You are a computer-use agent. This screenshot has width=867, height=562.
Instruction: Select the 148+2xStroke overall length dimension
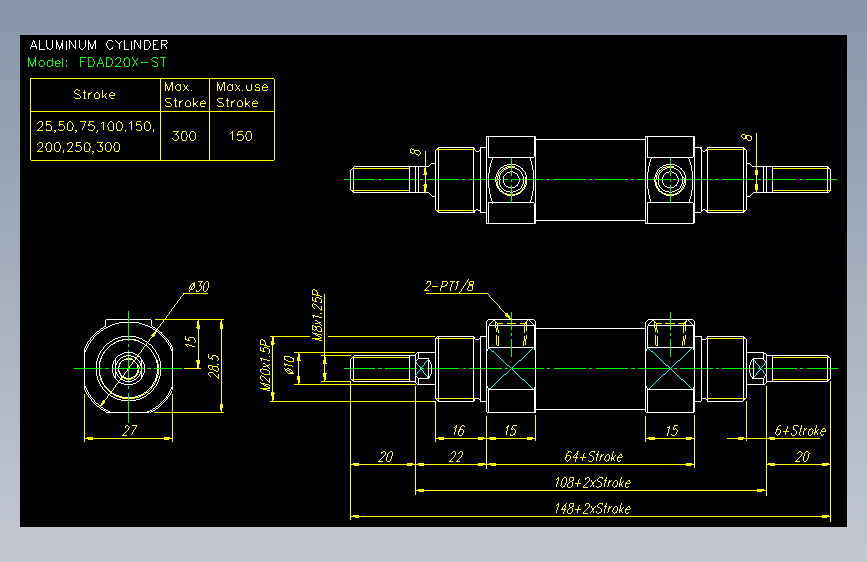592,508
